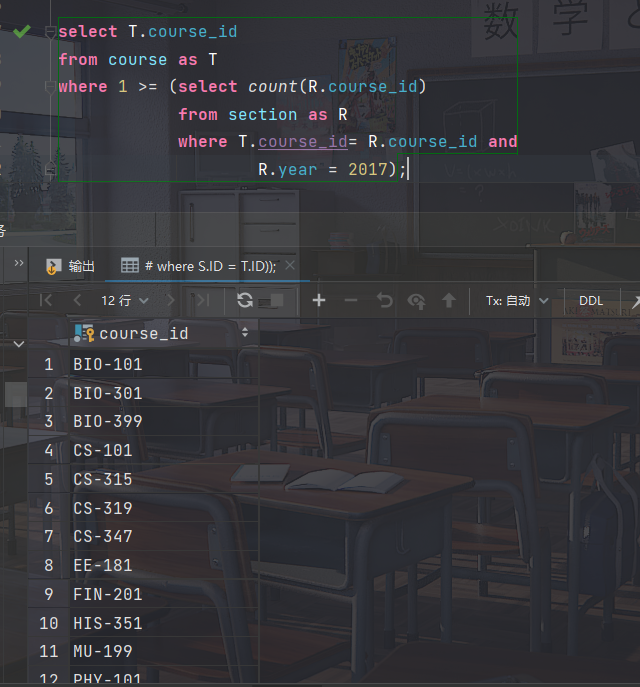
Task: Select cell EE-181
Action: point(164,565)
